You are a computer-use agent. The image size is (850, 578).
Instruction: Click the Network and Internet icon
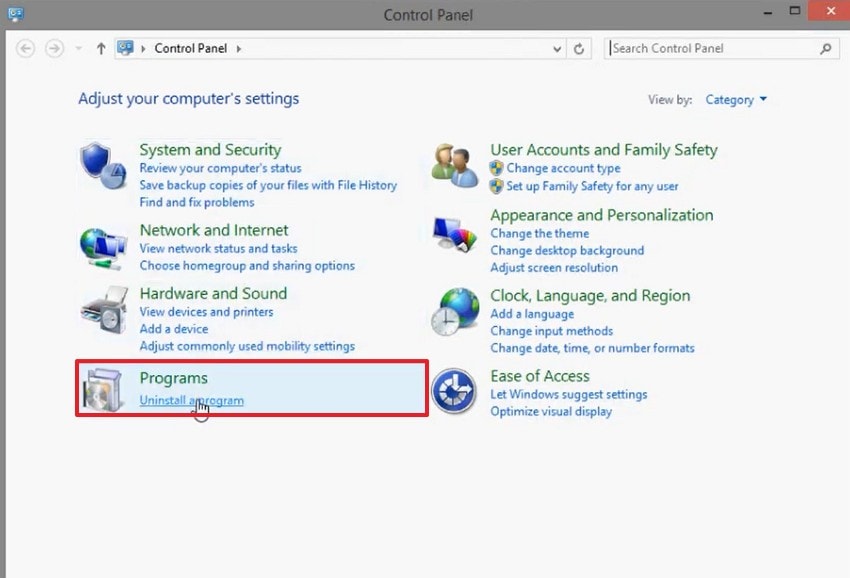pos(102,243)
